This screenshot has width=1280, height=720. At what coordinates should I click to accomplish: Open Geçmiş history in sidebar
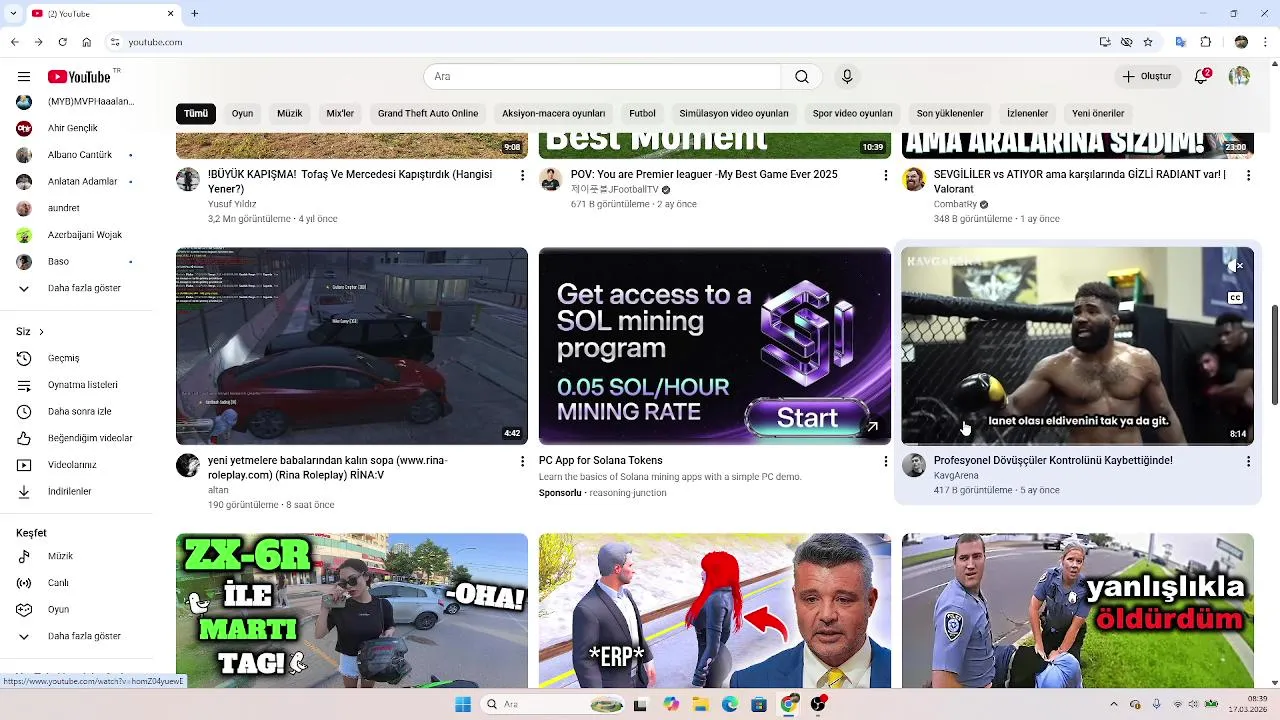62,358
